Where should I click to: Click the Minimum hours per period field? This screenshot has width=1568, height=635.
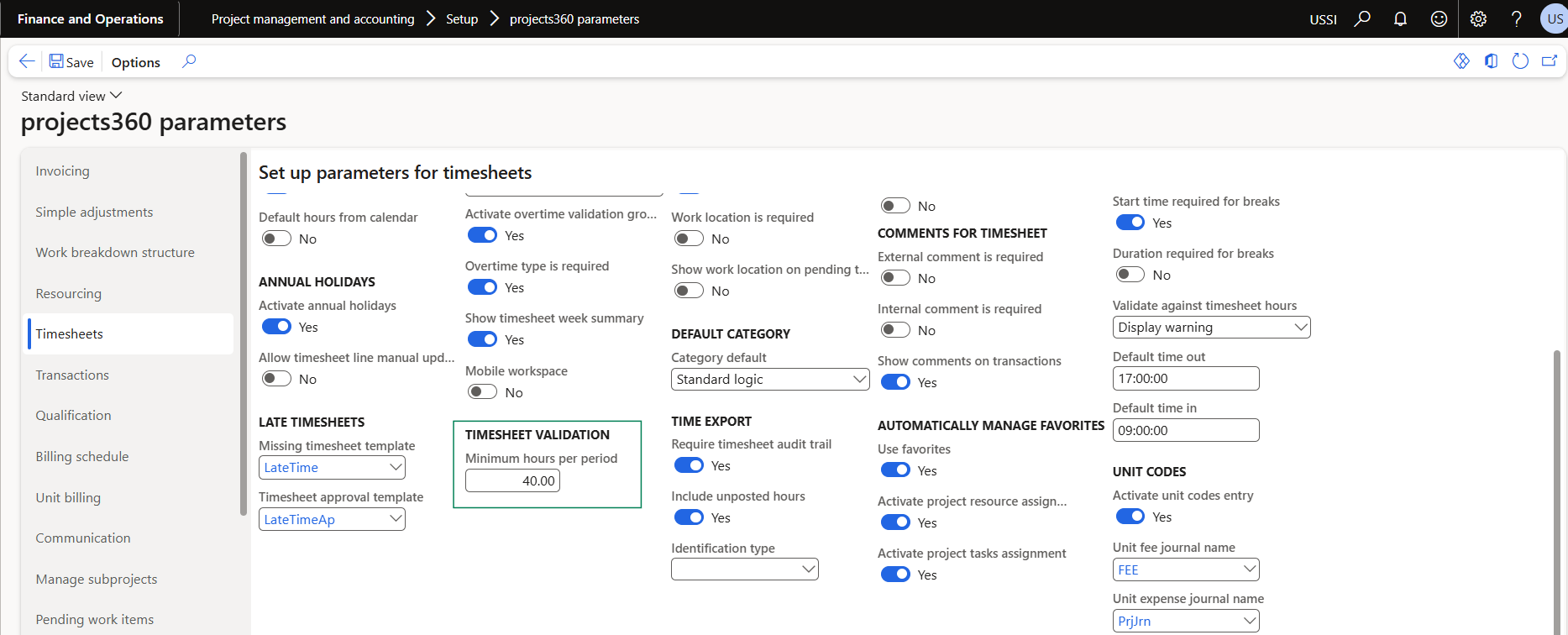(512, 480)
